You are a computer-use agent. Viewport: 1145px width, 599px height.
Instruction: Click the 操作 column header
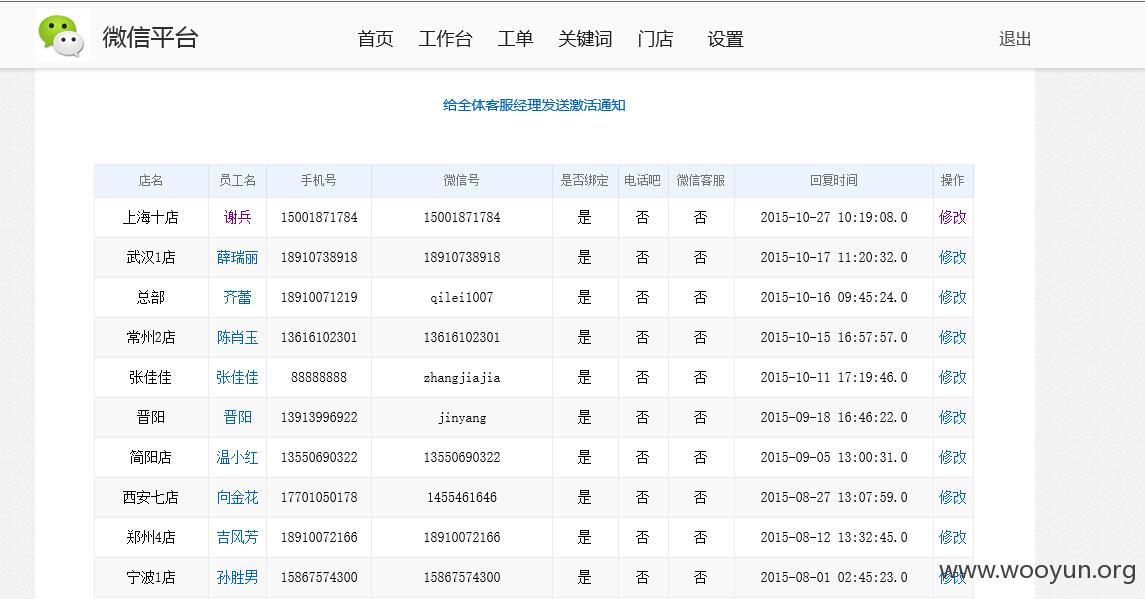pos(952,180)
